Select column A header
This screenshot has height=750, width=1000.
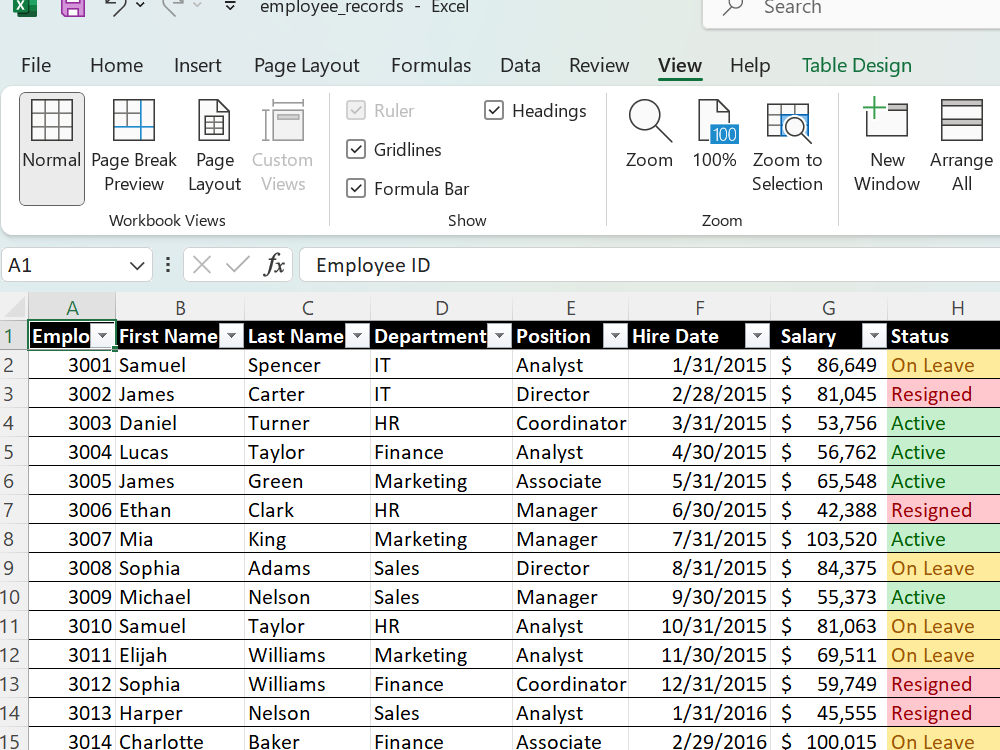tap(72, 307)
